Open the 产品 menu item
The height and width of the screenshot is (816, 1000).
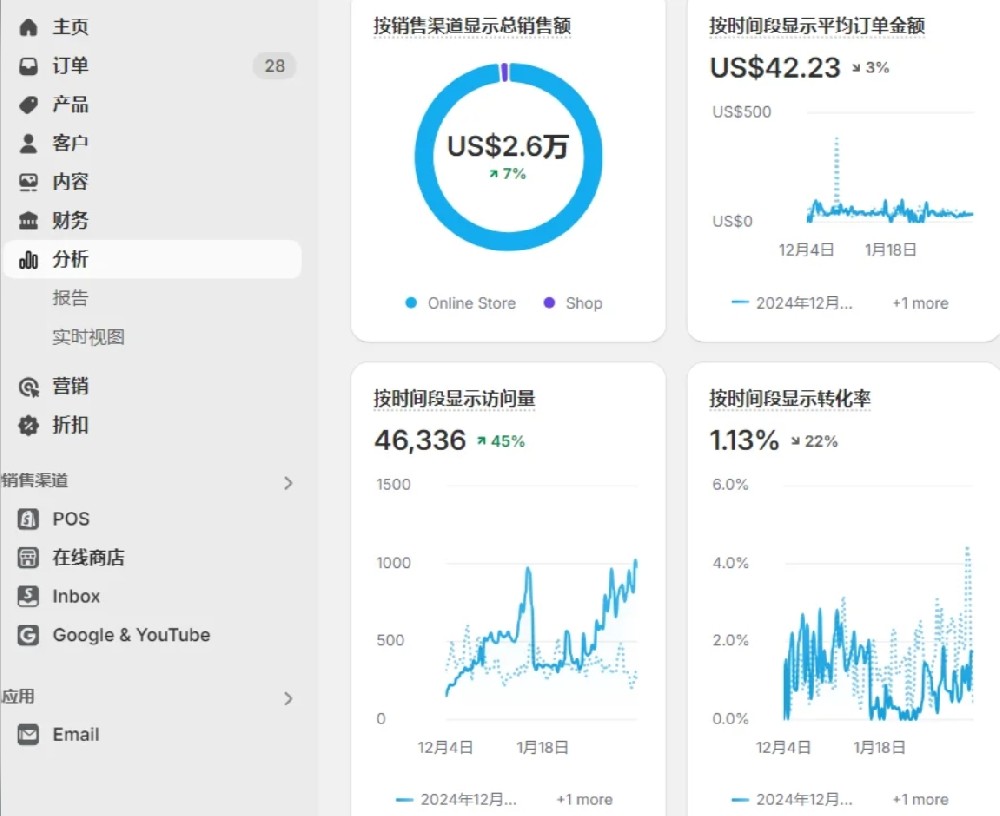pos(71,105)
